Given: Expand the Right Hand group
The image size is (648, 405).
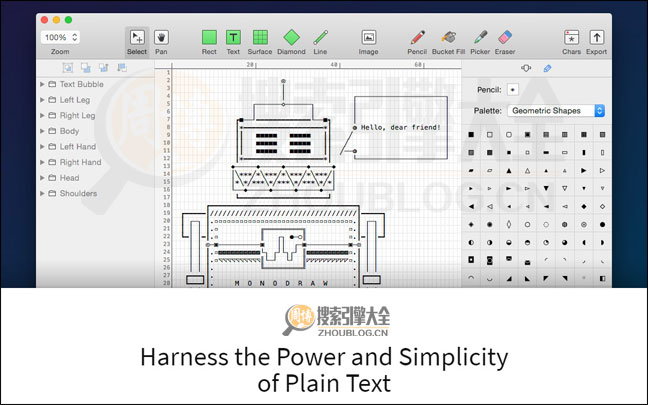Looking at the screenshot, I should click(x=42, y=162).
